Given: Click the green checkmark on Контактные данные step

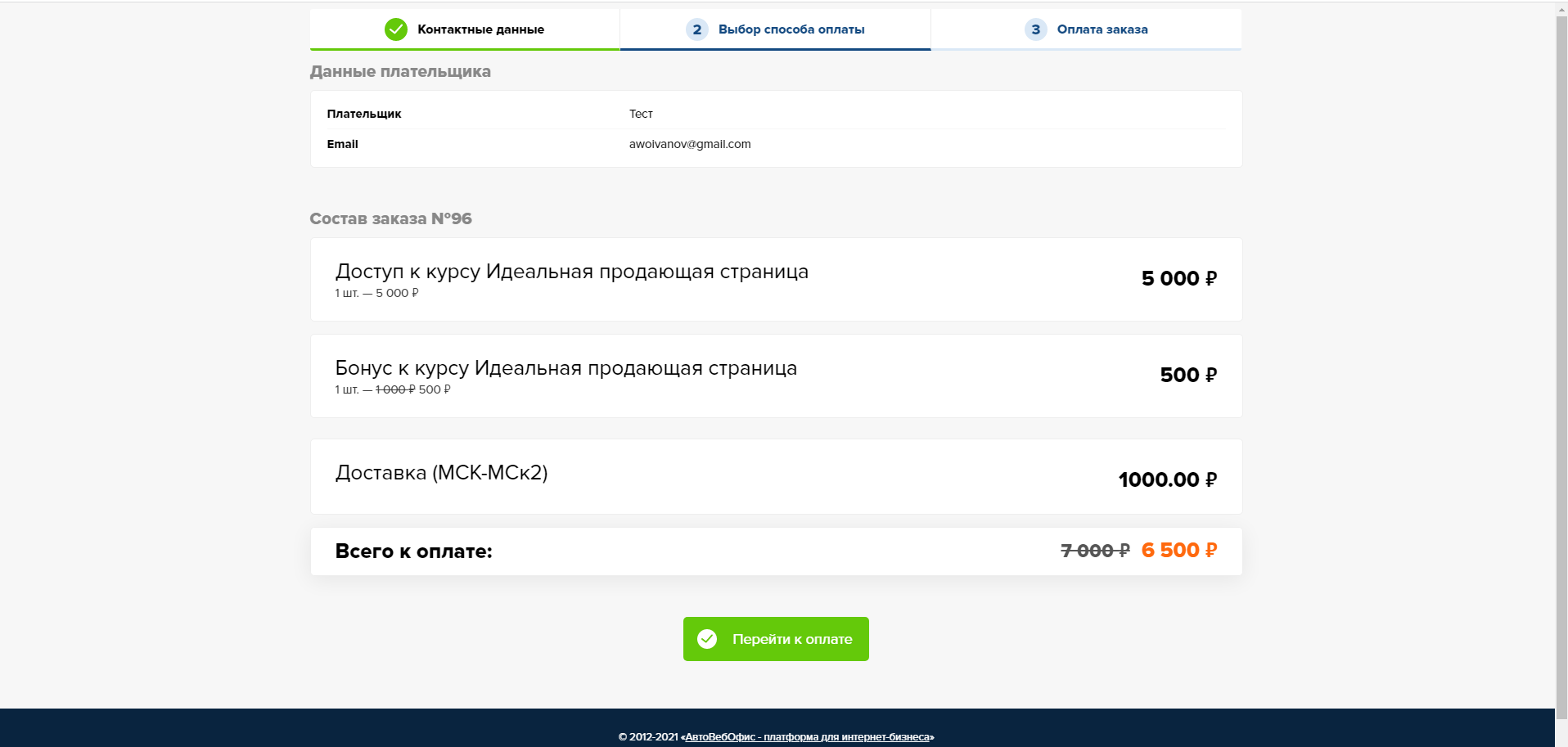Looking at the screenshot, I should click(396, 29).
